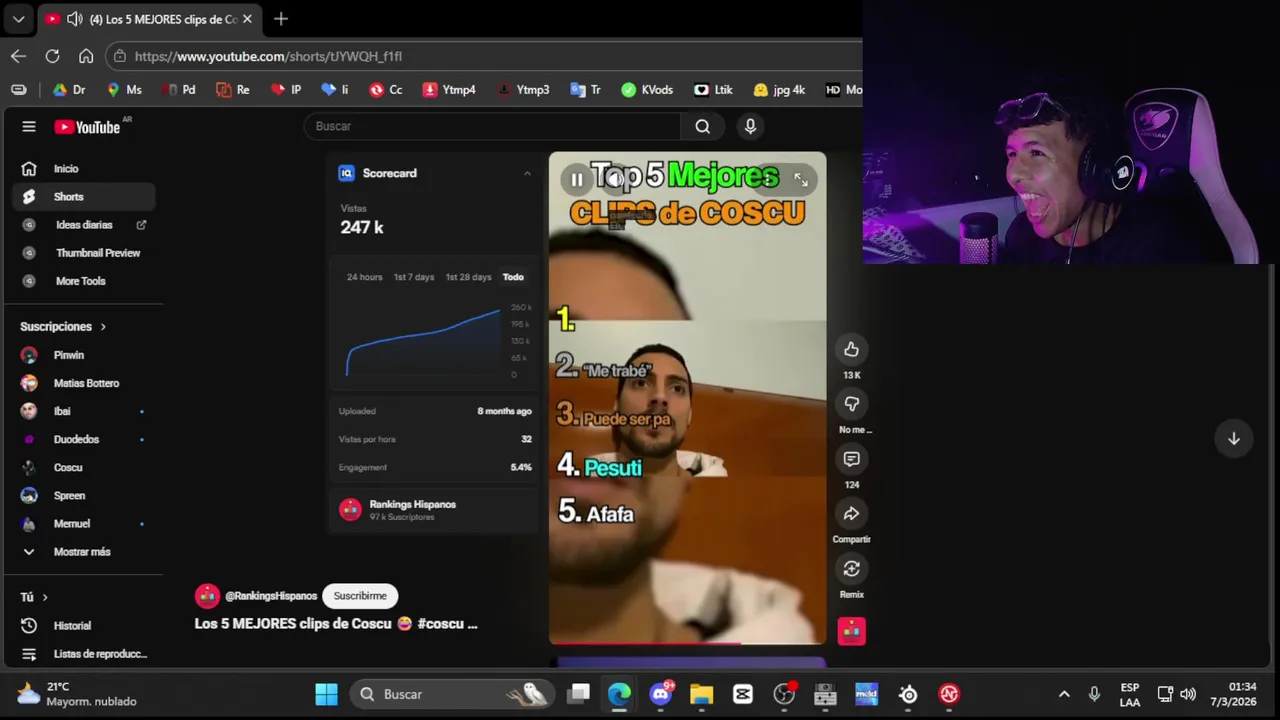Screen dimensions: 1280x720
Task: Select the 24 hours tab
Action: (364, 277)
